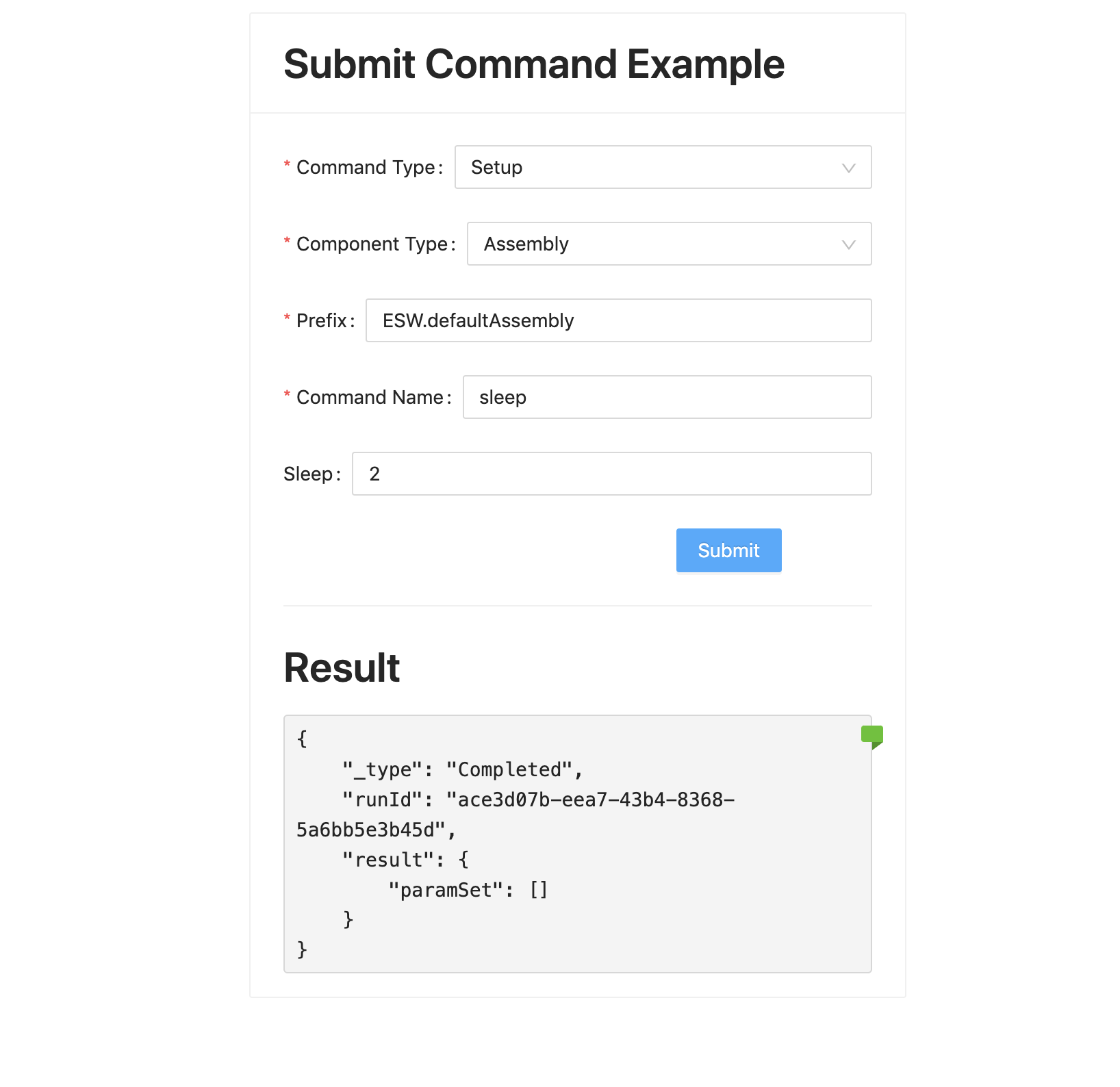The height and width of the screenshot is (1087, 1120).
Task: Focus the Prefix field with ESW.defaultAssembly
Action: (x=618, y=320)
